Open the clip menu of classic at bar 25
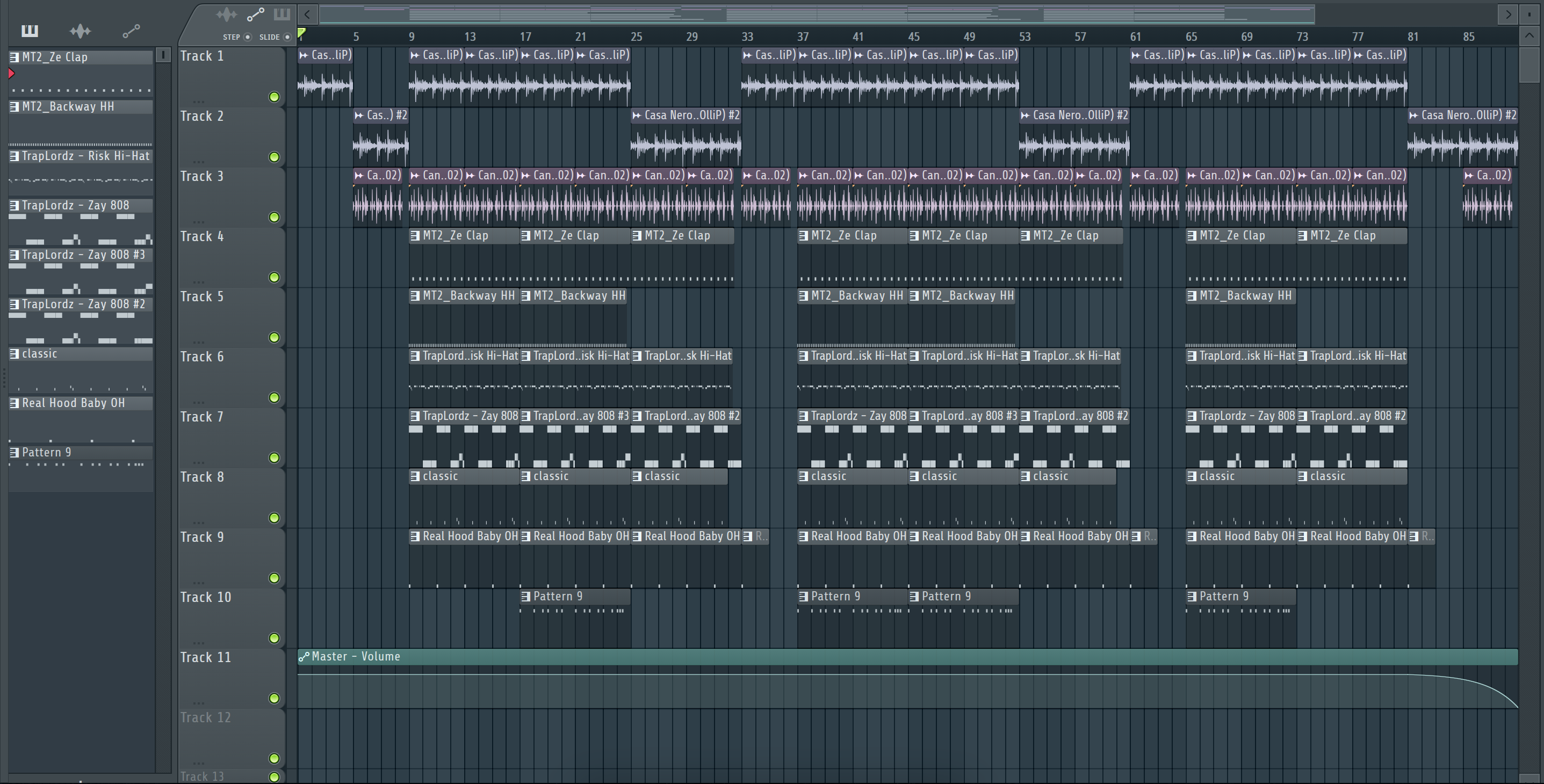1544x784 pixels. [x=637, y=476]
